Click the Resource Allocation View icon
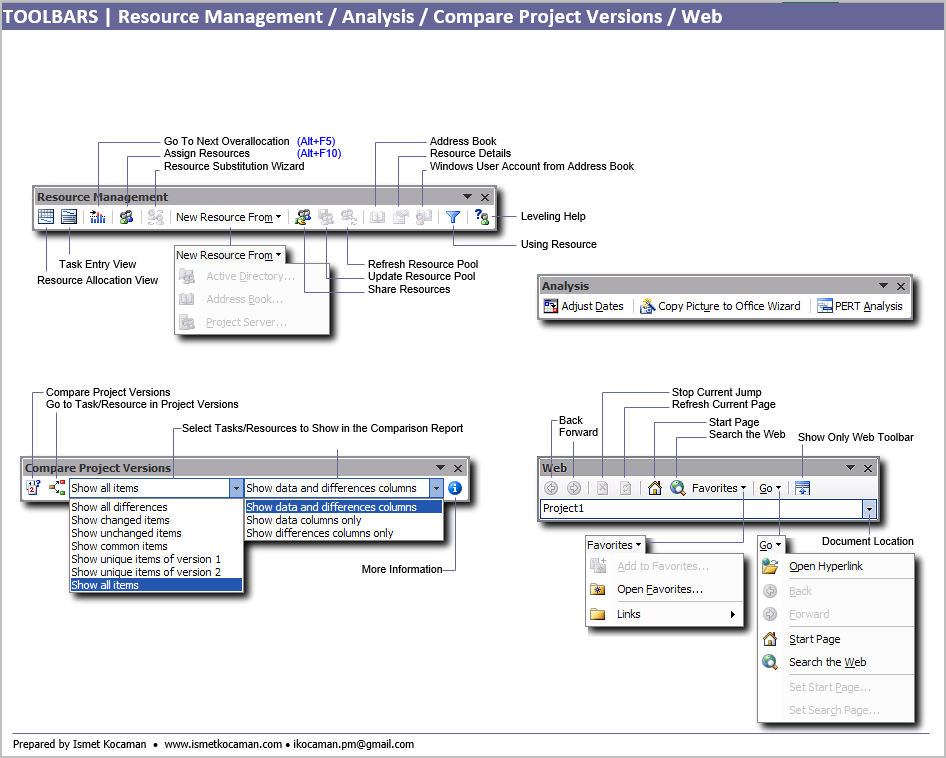 [46, 217]
